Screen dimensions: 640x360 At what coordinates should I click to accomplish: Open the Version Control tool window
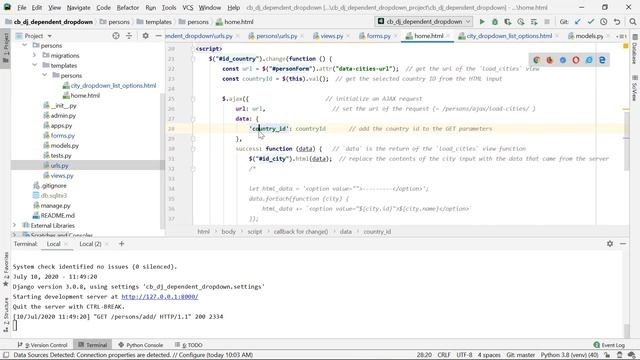[x=42, y=345]
